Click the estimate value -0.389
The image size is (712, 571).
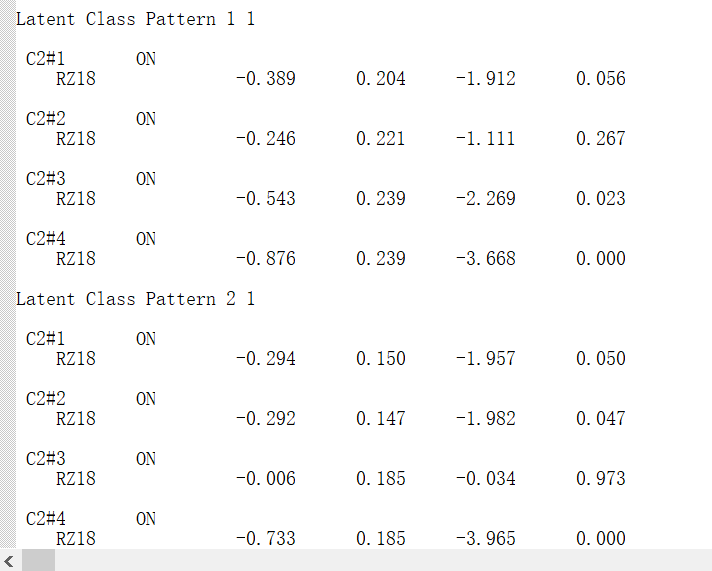click(x=265, y=79)
